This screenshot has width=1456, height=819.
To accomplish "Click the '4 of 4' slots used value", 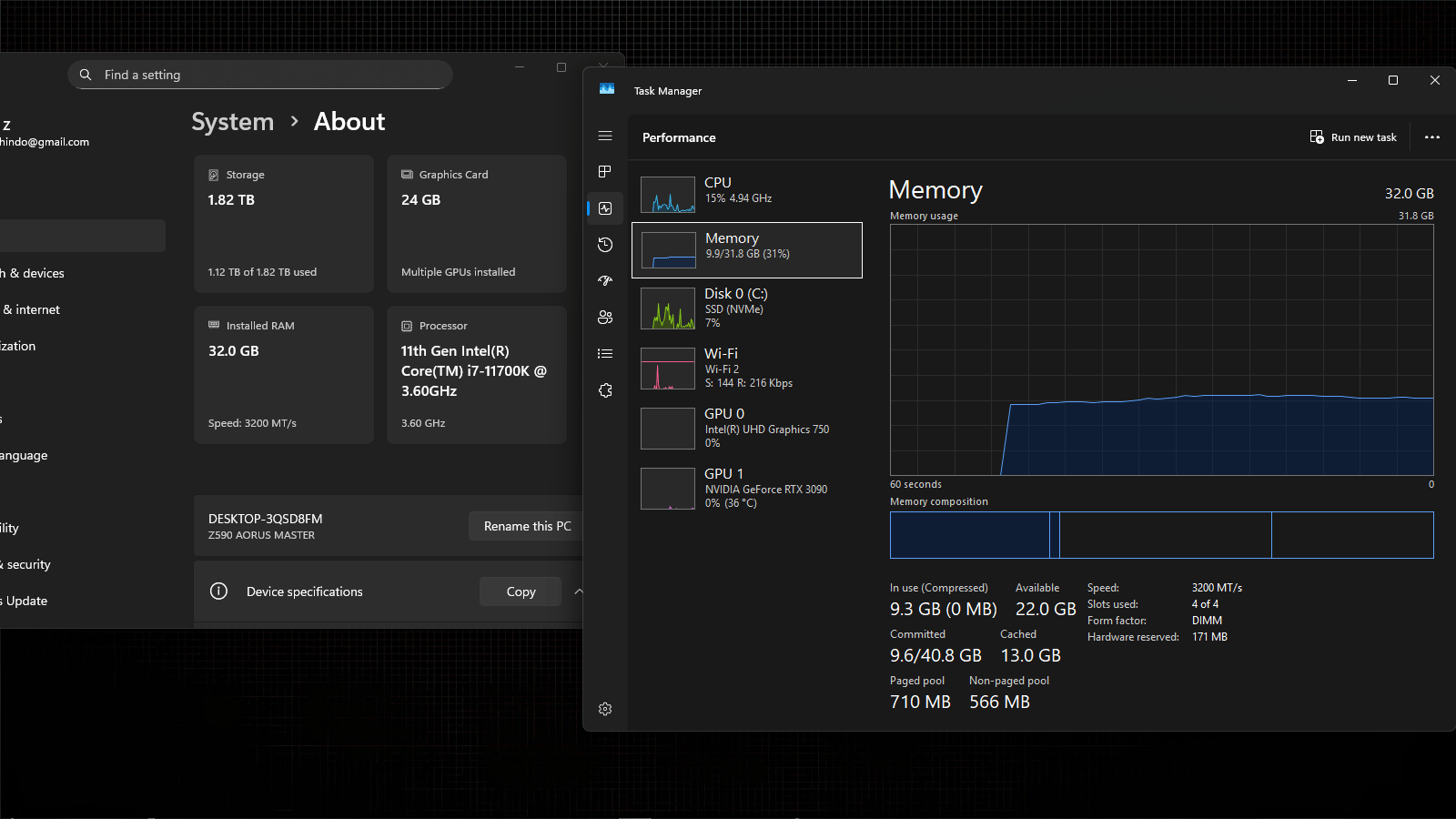I will (x=1205, y=604).
